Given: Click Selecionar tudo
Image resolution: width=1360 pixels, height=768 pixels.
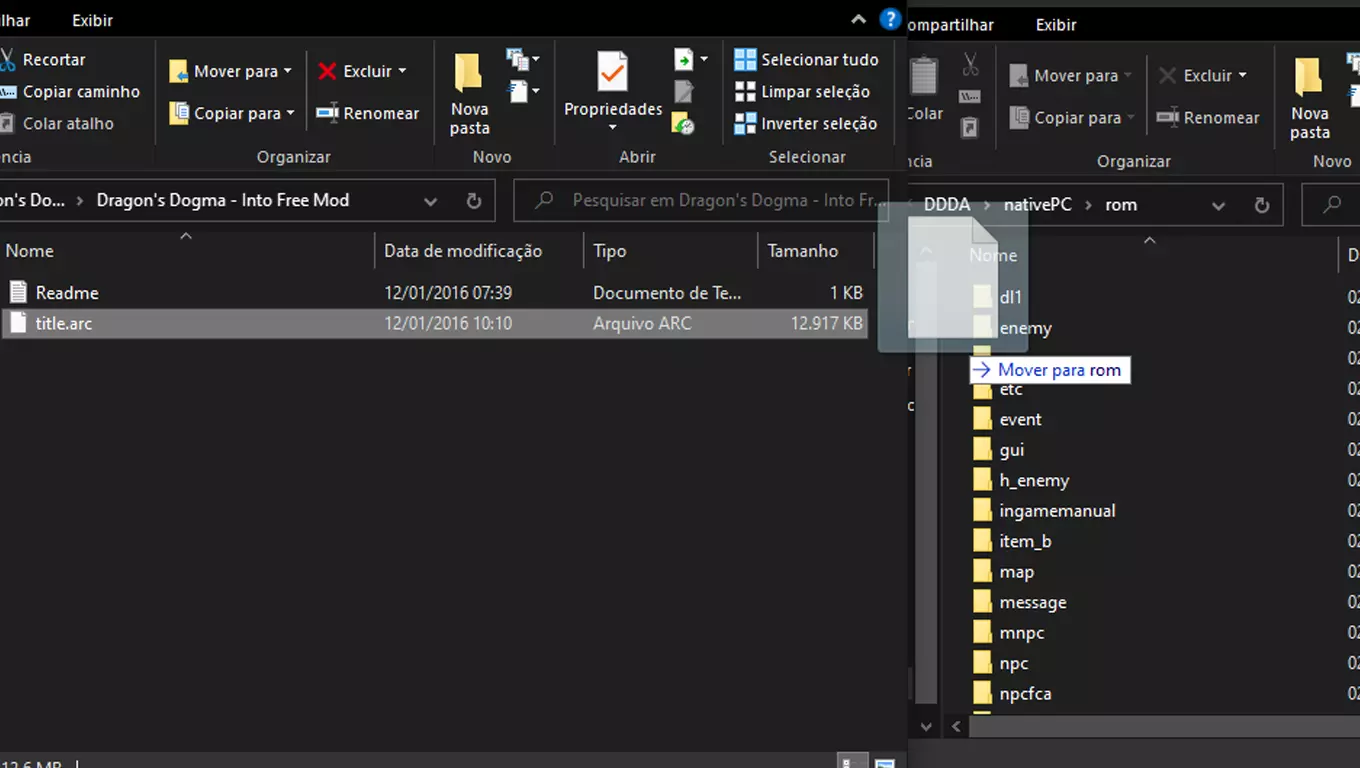Looking at the screenshot, I should click(x=806, y=60).
